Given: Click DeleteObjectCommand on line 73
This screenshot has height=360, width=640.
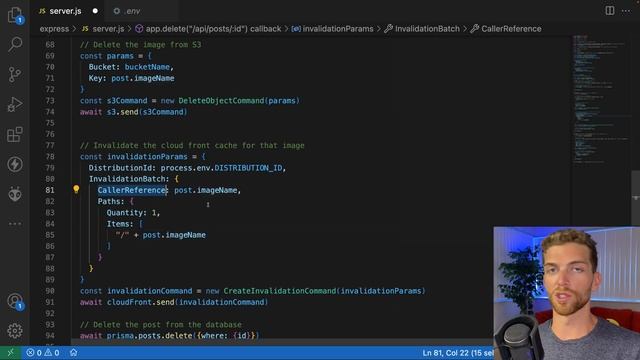Looking at the screenshot, I should 222,100.
